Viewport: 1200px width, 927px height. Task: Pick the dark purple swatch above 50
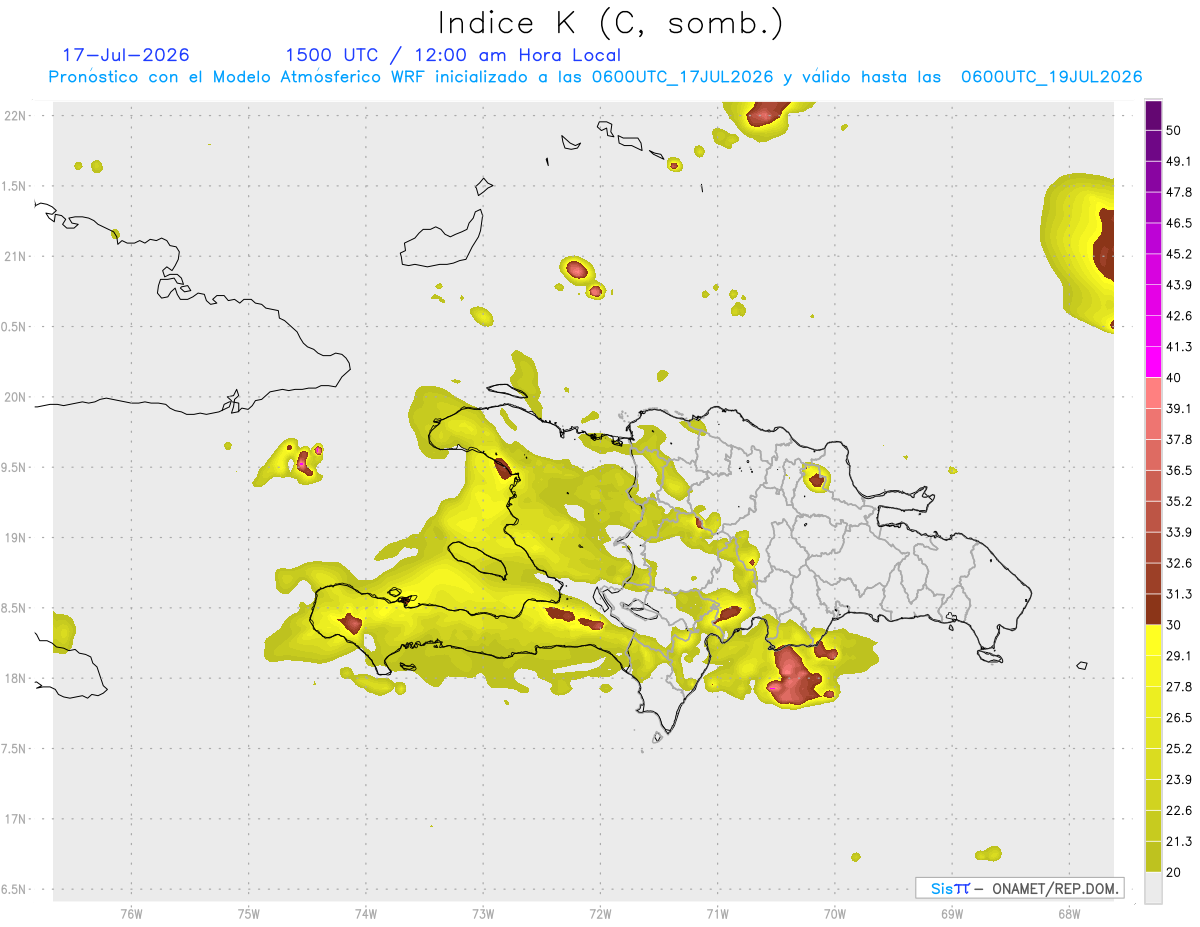1154,115
